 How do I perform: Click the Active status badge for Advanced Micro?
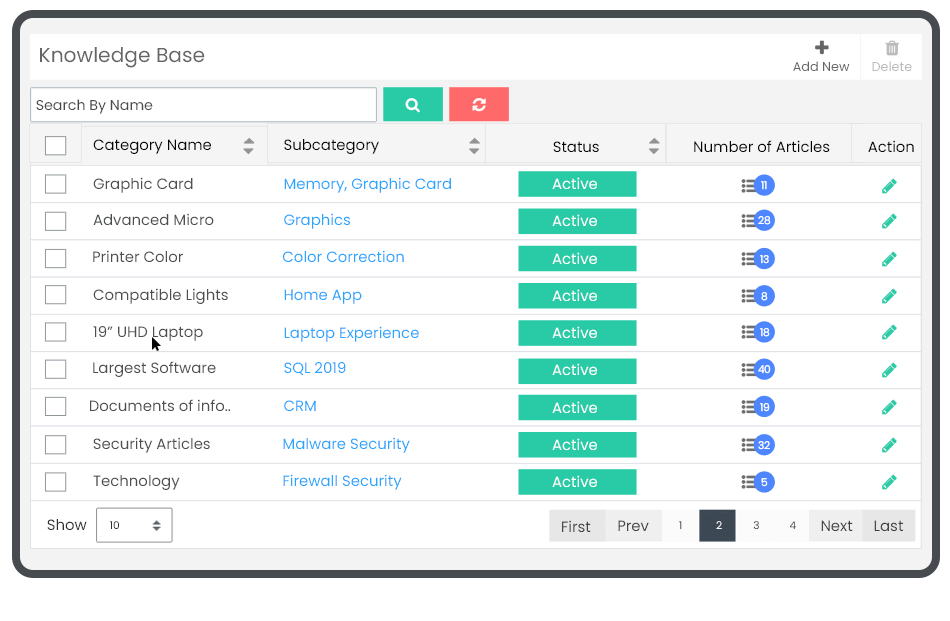click(577, 221)
